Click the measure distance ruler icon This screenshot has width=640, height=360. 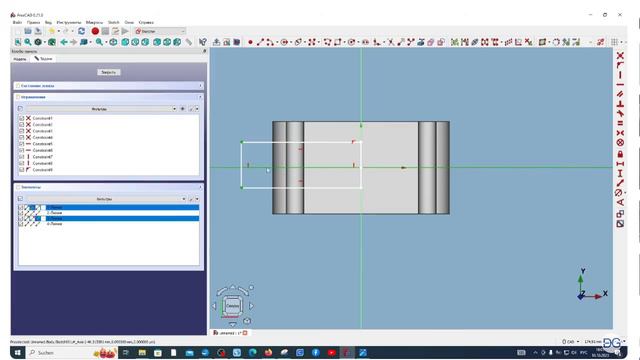(189, 42)
